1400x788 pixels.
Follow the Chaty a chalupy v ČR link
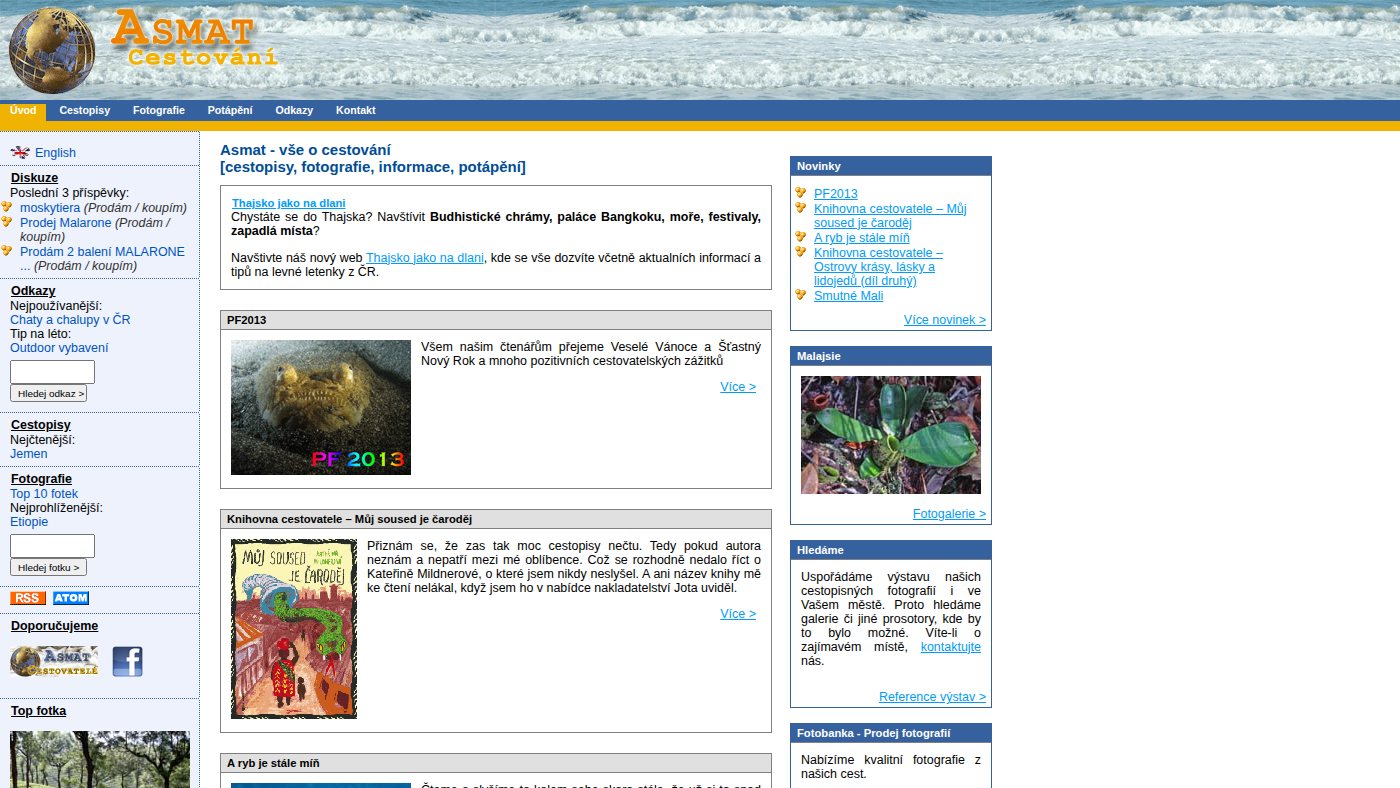(x=70, y=320)
